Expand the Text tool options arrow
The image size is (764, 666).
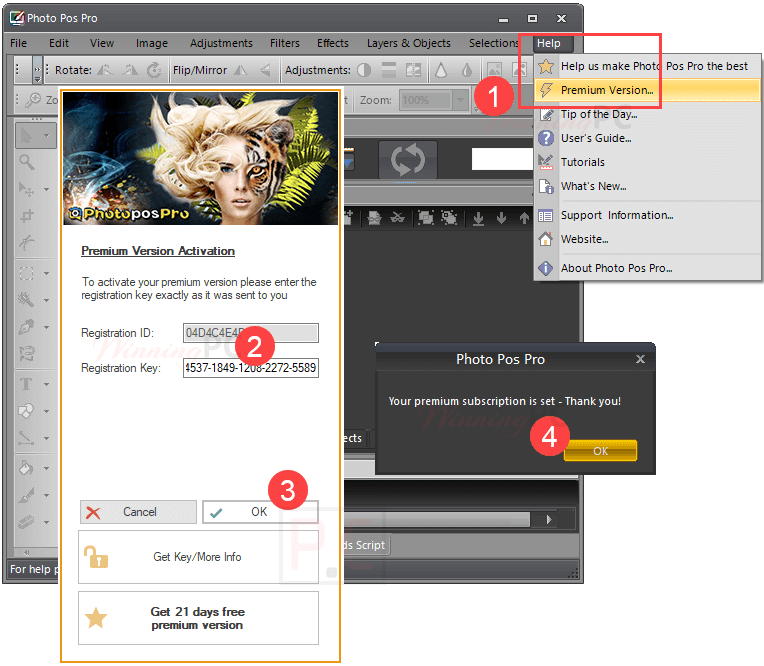click(47, 384)
